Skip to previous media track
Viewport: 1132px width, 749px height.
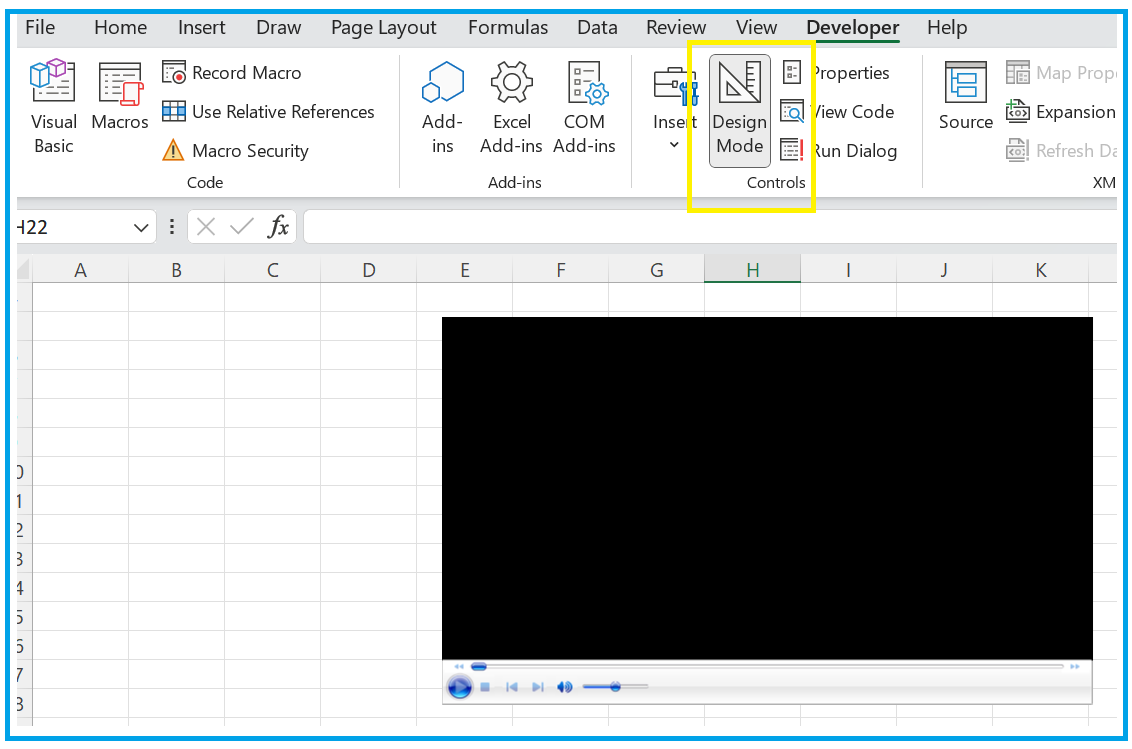point(512,687)
